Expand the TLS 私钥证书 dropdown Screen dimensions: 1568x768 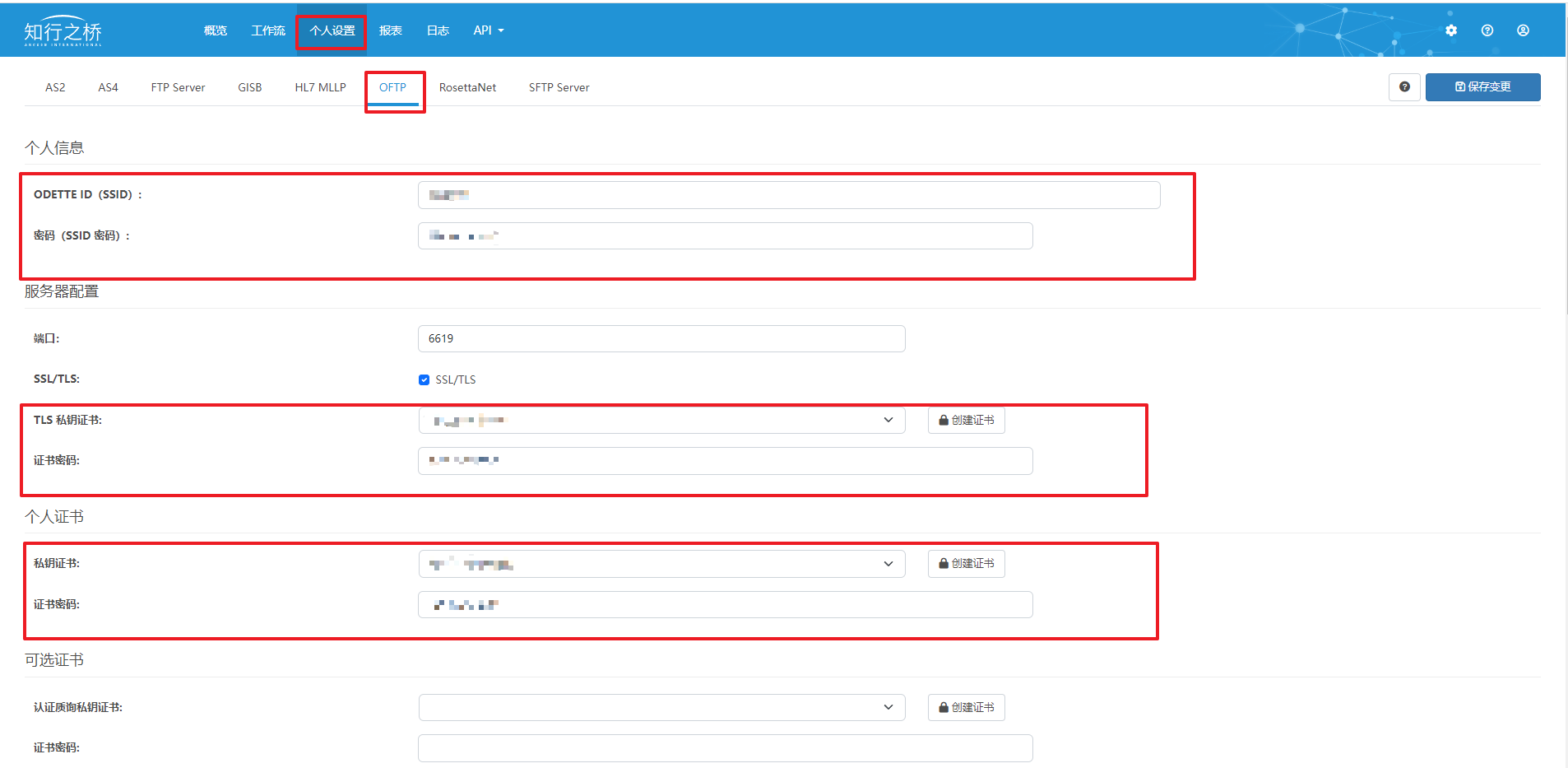661,421
